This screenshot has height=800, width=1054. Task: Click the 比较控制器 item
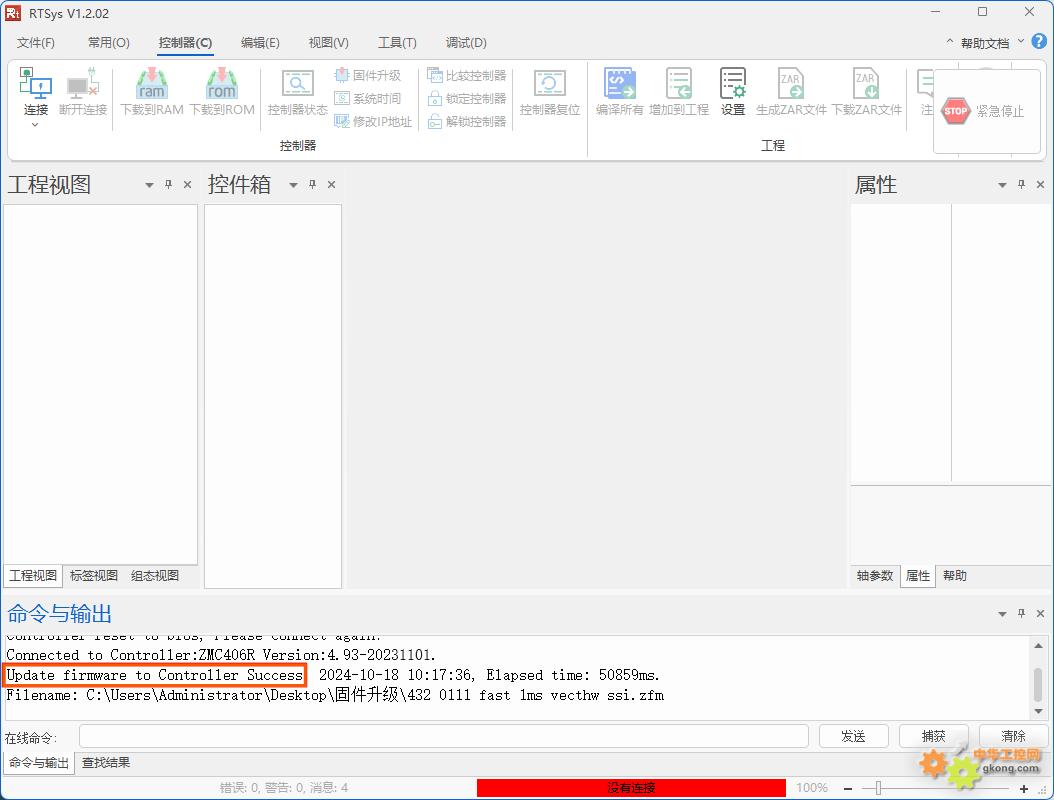pyautogui.click(x=467, y=75)
